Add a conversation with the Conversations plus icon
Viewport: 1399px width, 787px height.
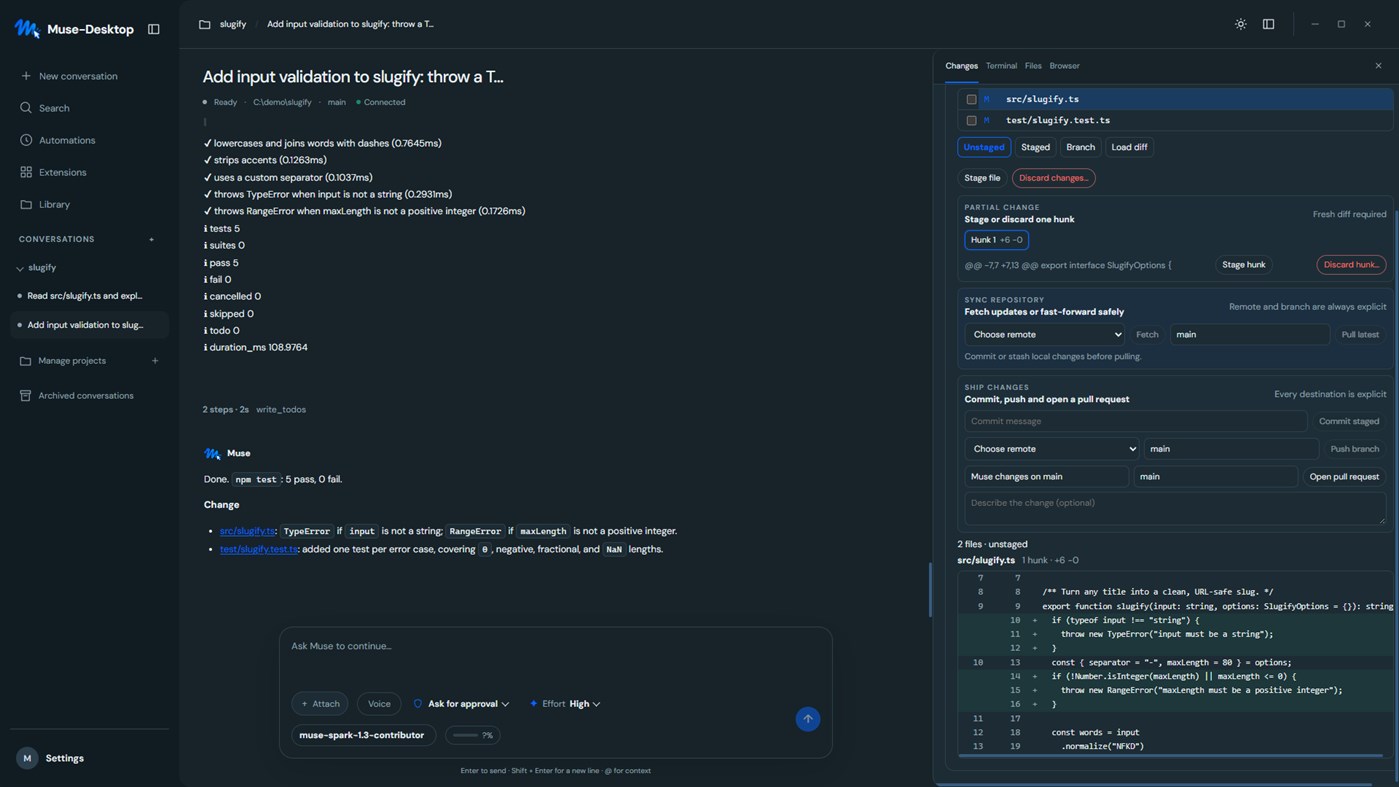coord(152,239)
